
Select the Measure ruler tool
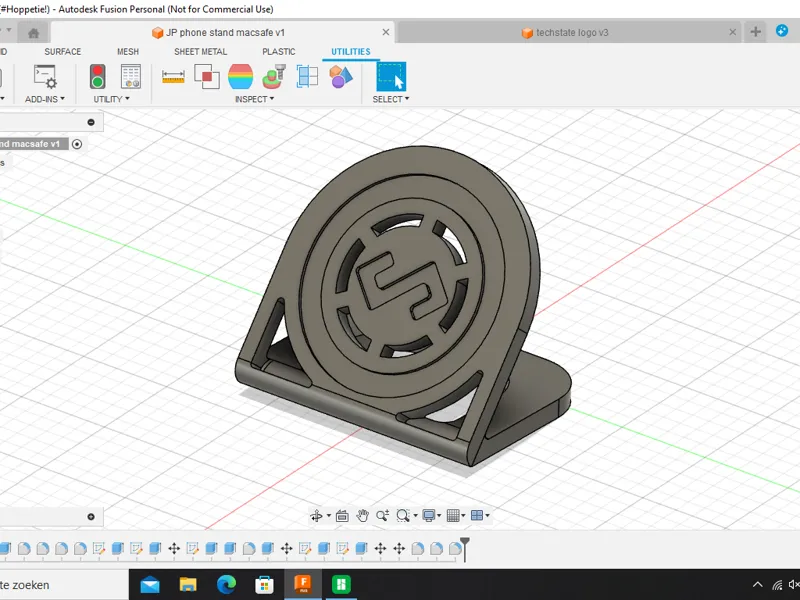coord(173,77)
